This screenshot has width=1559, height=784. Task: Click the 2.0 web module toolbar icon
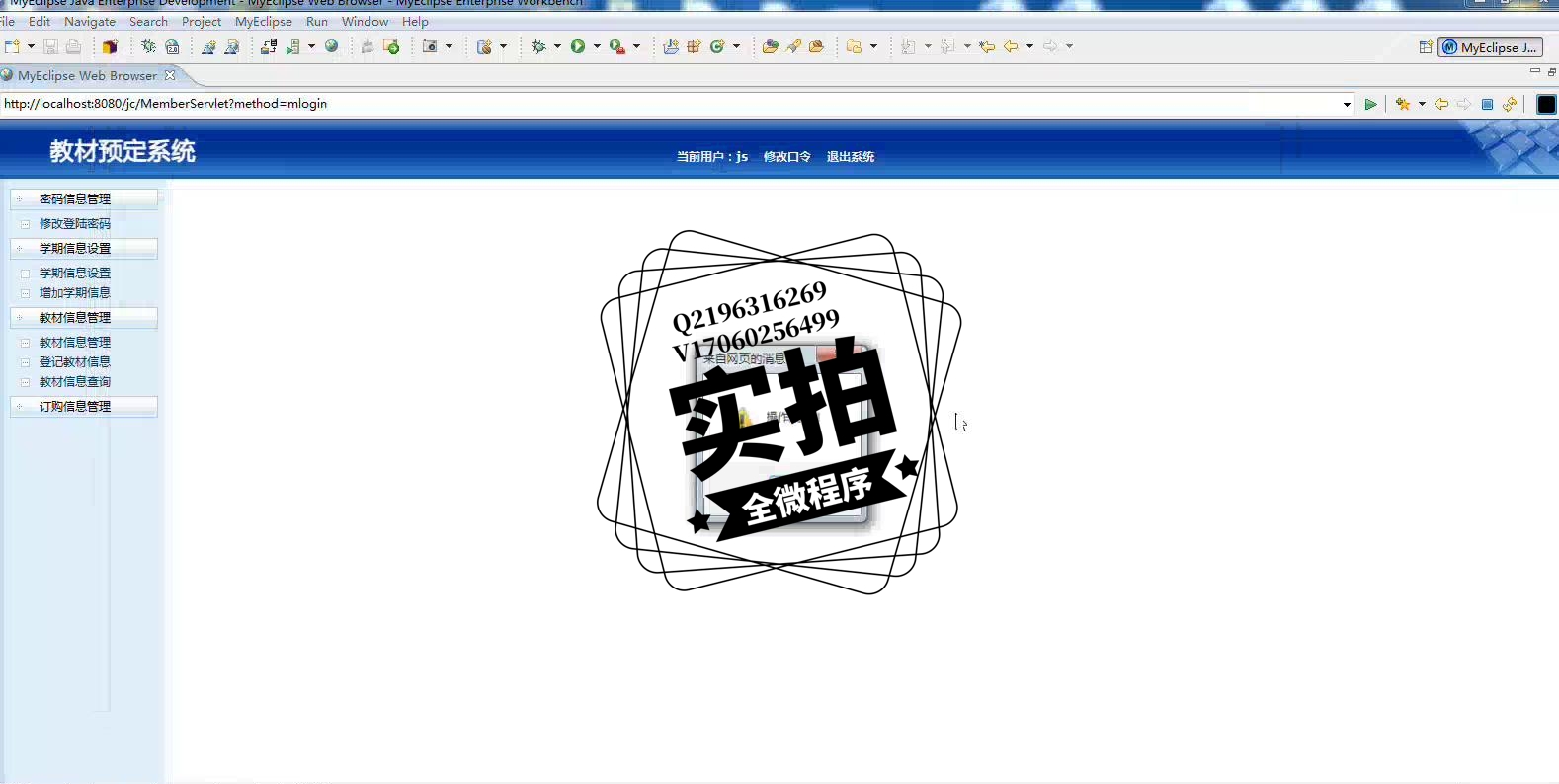pyautogui.click(x=172, y=46)
